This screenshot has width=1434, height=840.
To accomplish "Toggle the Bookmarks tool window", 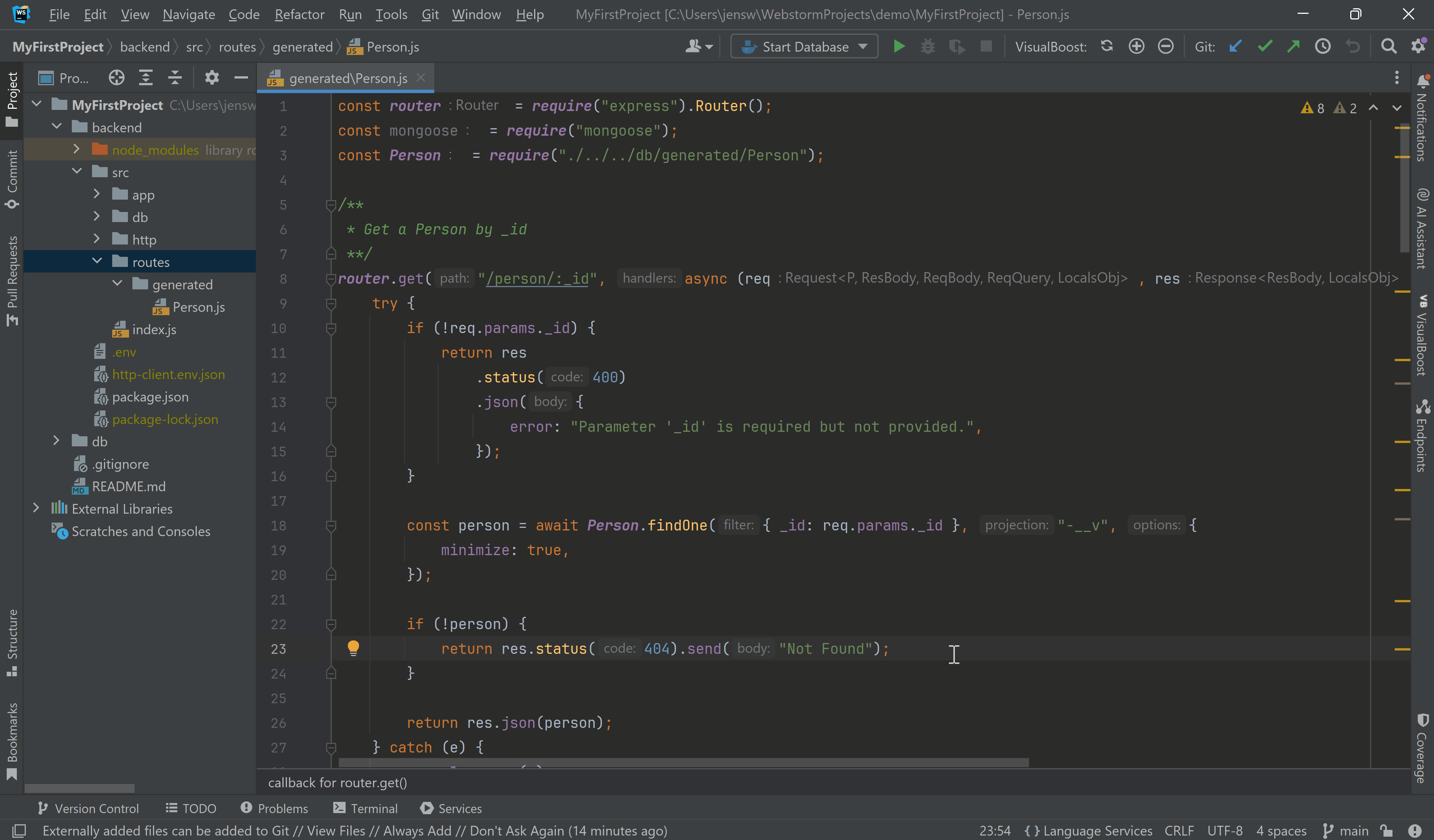I will pos(12,740).
